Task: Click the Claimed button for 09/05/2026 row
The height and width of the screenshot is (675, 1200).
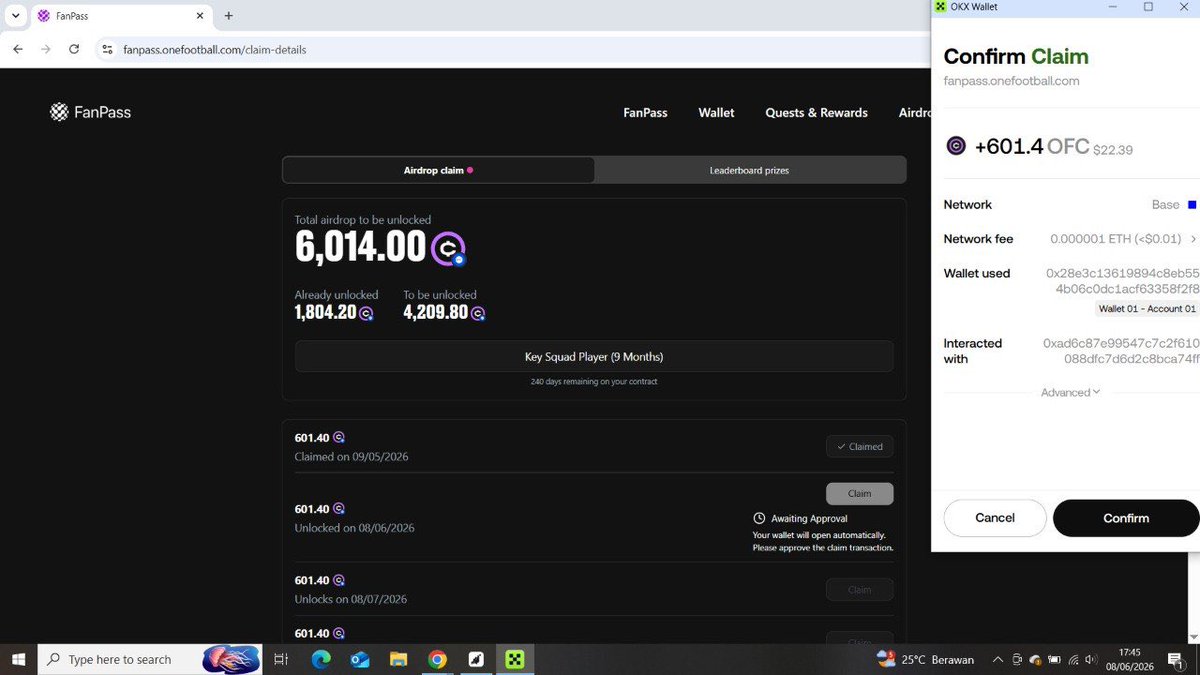Action: pyautogui.click(x=859, y=447)
